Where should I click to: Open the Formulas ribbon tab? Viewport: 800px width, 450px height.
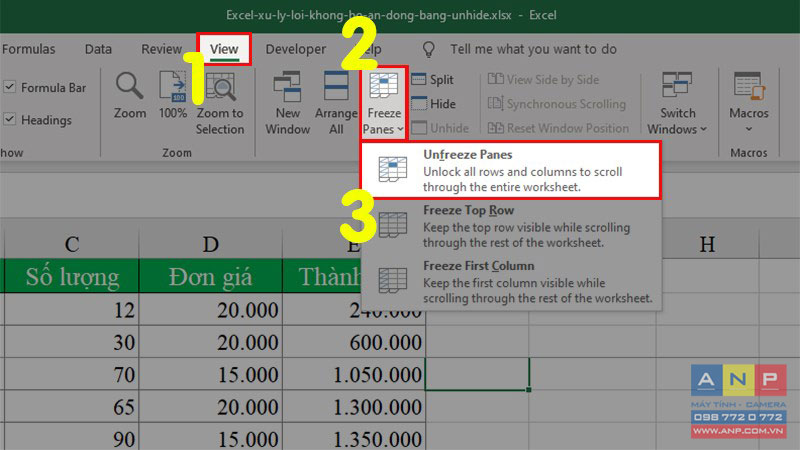28,49
